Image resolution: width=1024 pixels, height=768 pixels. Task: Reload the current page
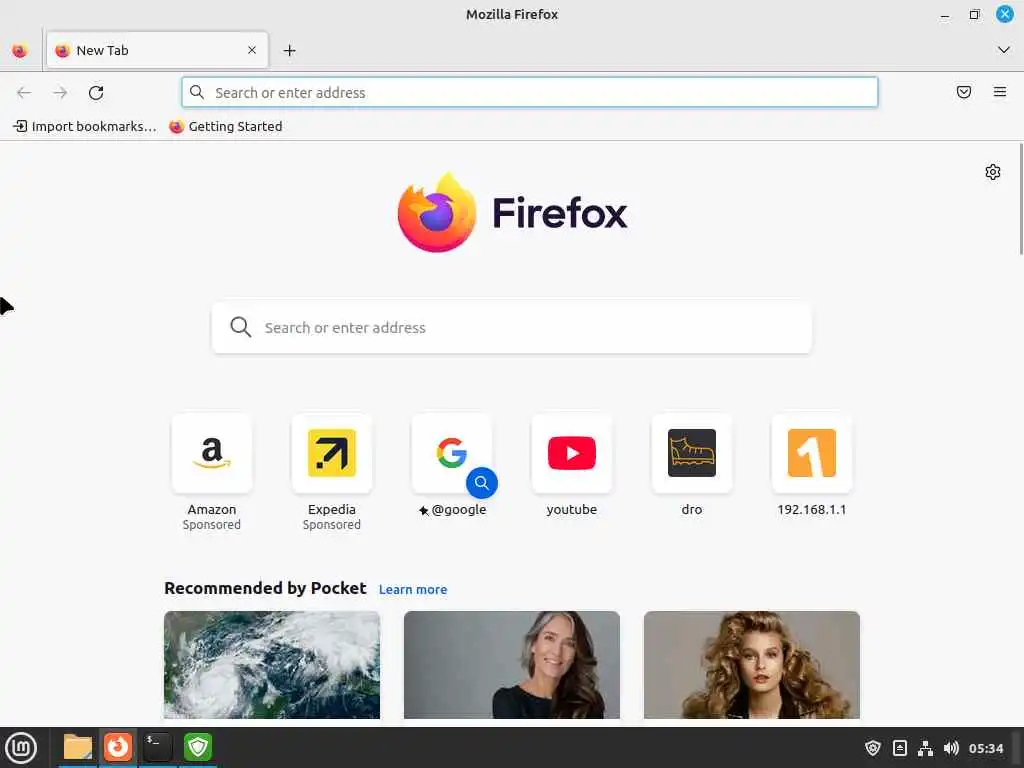pyautogui.click(x=96, y=93)
